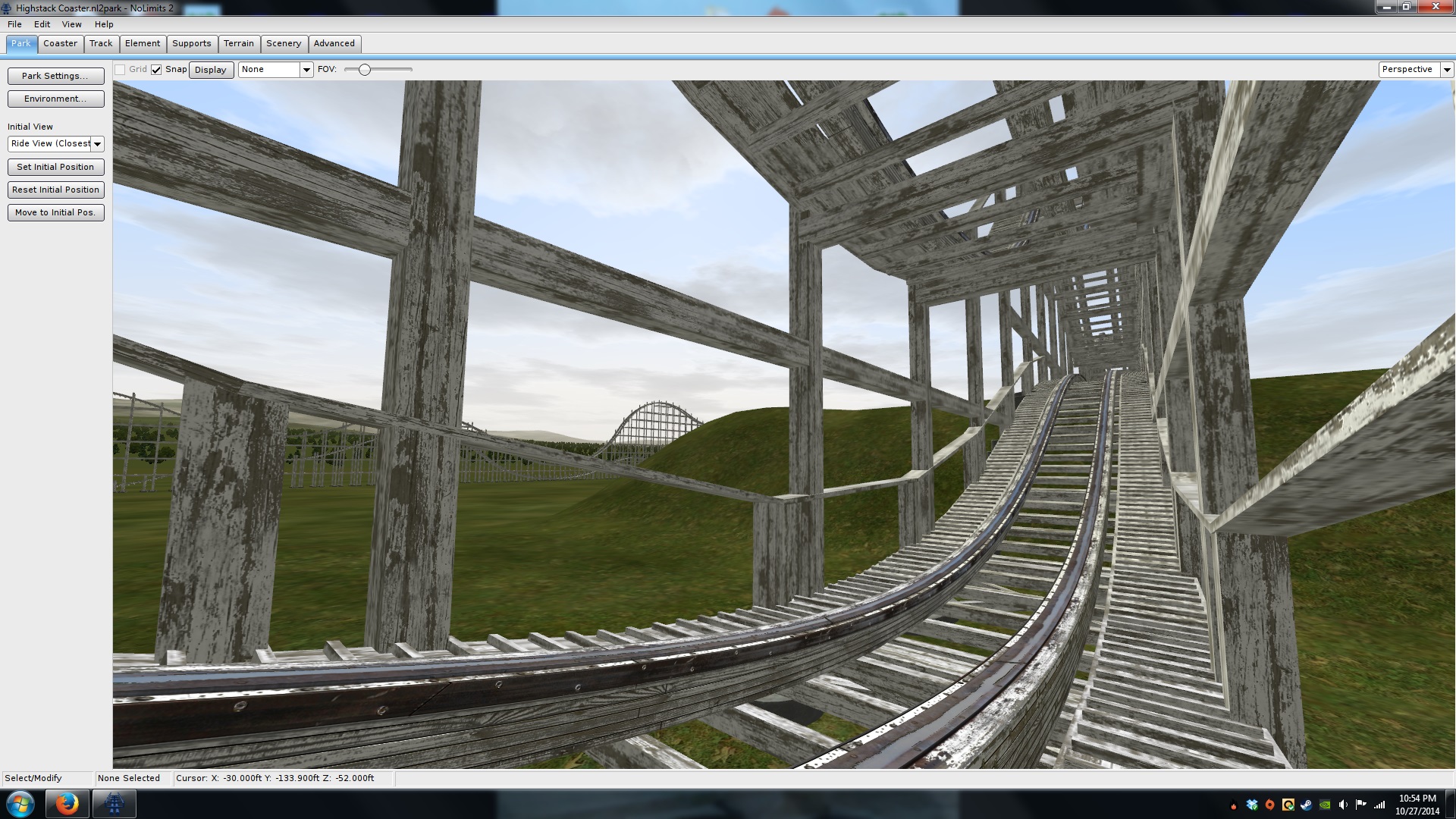Click the NoLimits 2 taskbar icon
1456x819 pixels.
tap(115, 804)
